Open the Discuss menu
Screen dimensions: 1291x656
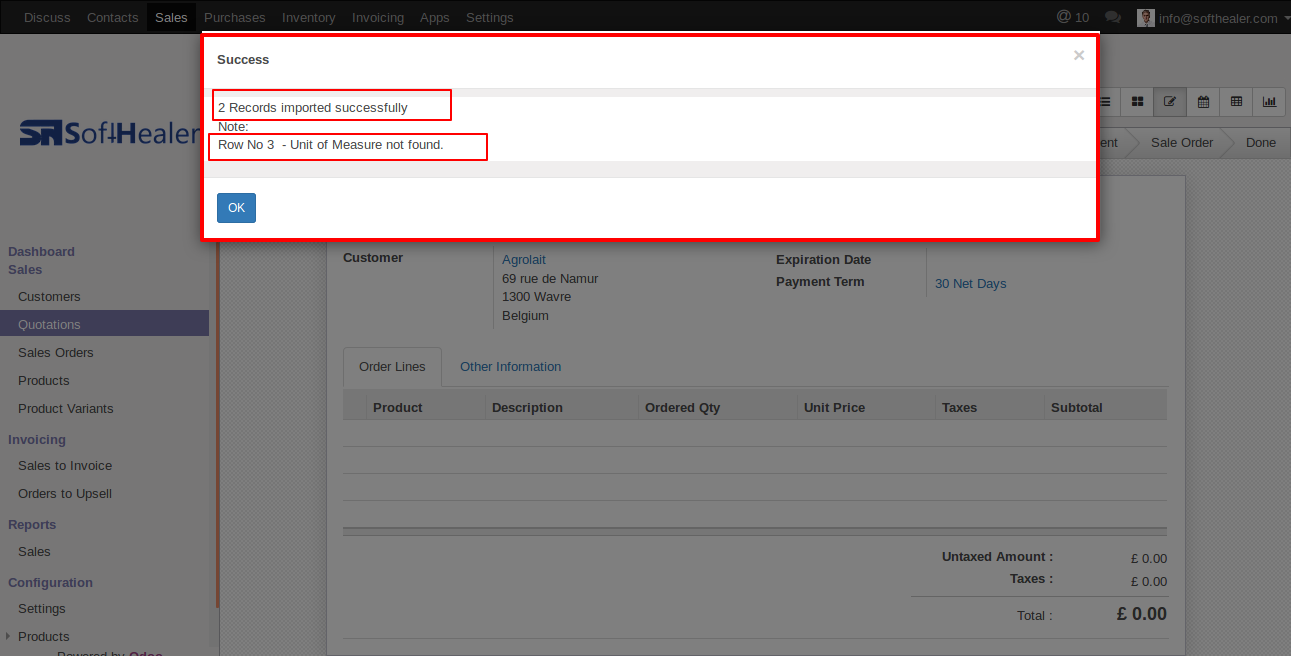click(x=47, y=17)
